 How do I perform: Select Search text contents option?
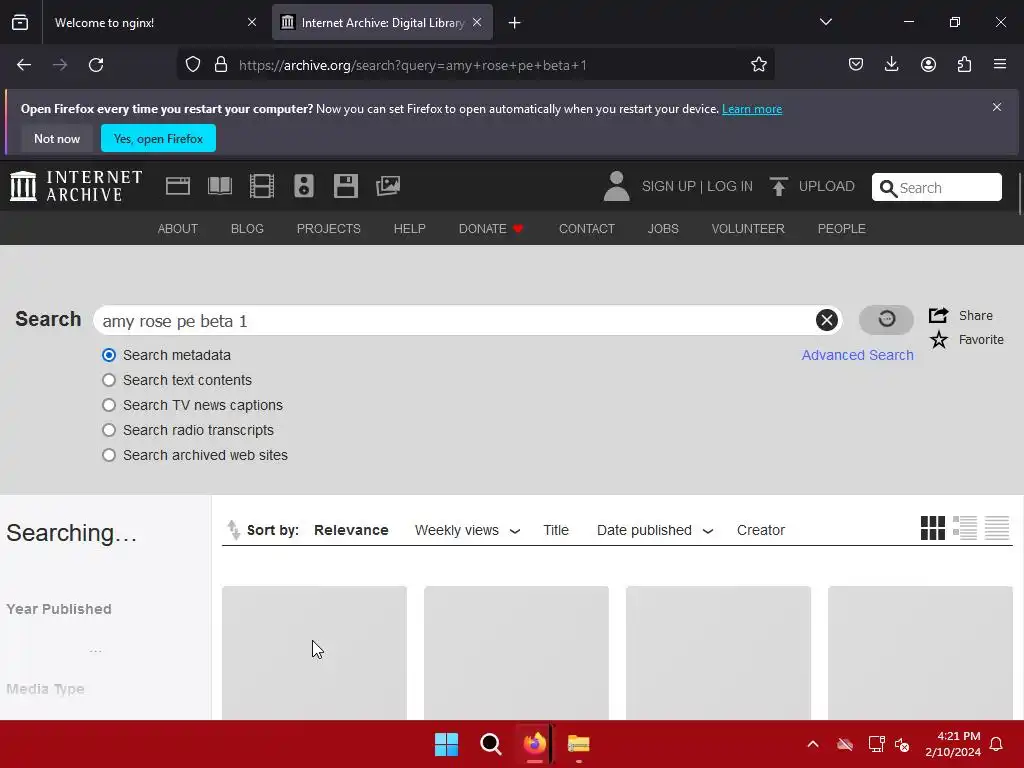pyautogui.click(x=109, y=380)
